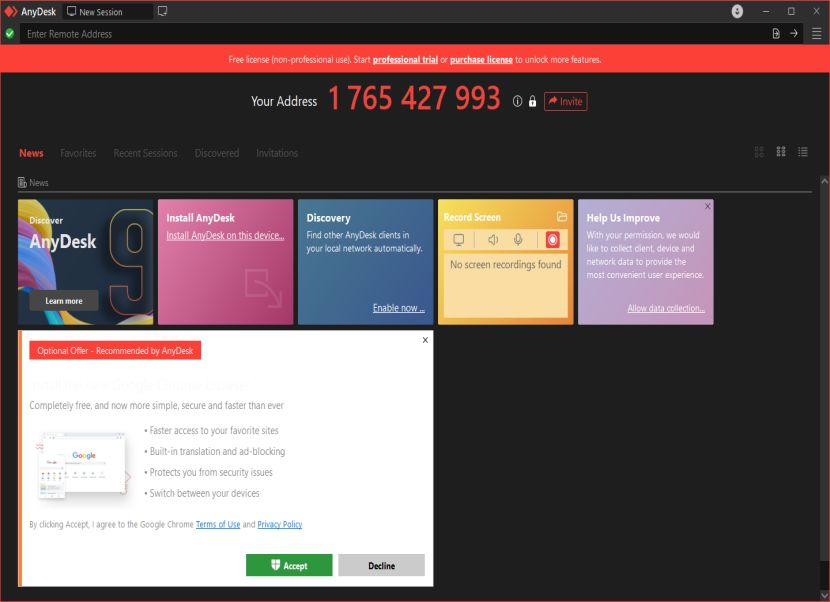Image resolution: width=830 pixels, height=602 pixels.
Task: Toggle microphone recording in Record Screen
Action: click(x=518, y=240)
